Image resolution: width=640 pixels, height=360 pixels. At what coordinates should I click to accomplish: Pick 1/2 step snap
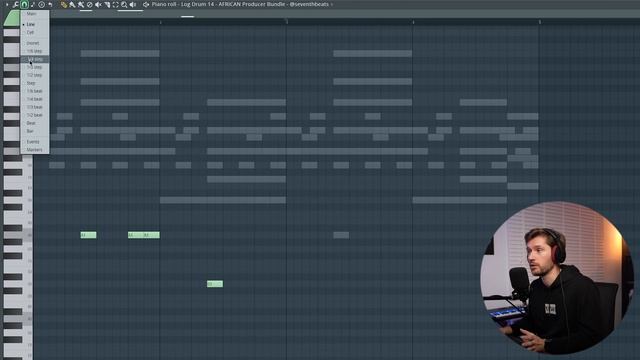click(35, 75)
